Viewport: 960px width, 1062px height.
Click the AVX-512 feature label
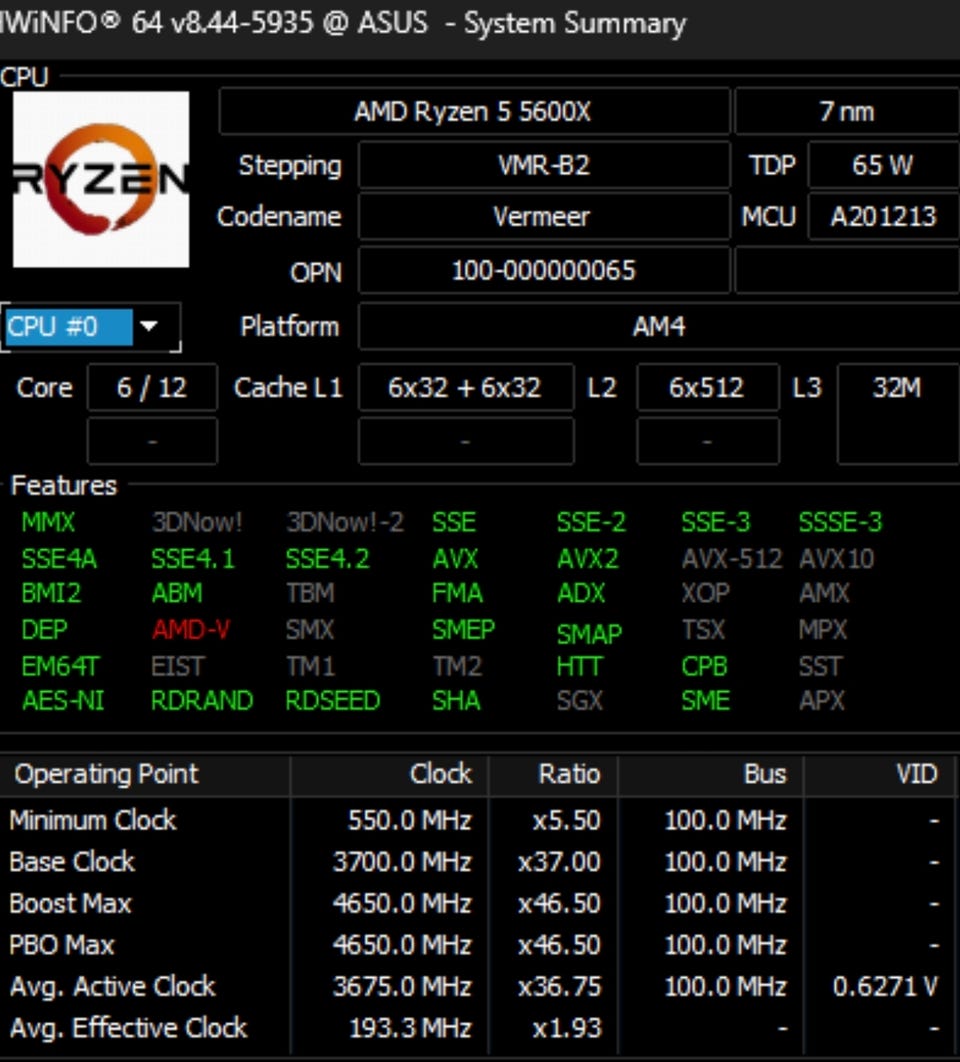pyautogui.click(x=732, y=559)
